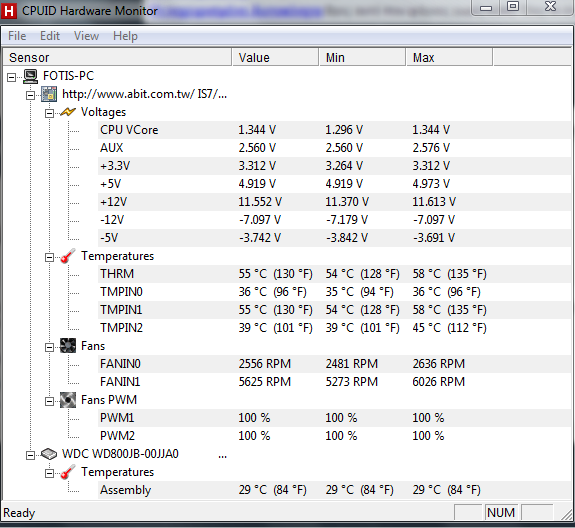
Task: Click the +12V min value 11.370 V
Action: point(347,202)
